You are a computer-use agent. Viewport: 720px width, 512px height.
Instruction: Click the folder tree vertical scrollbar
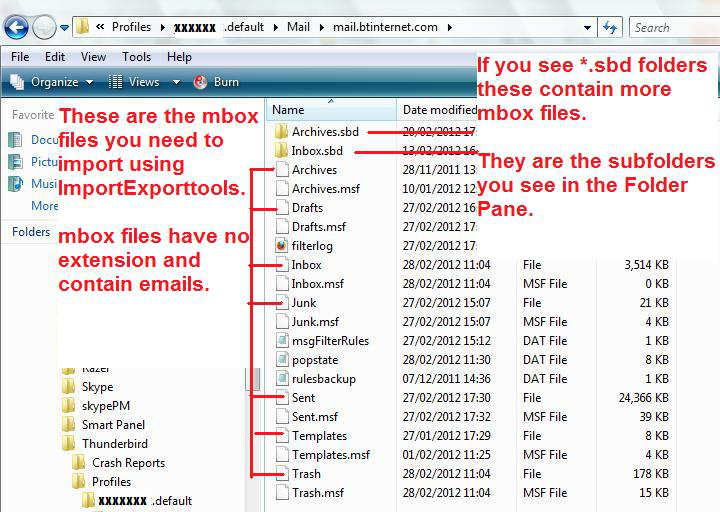[x=254, y=379]
